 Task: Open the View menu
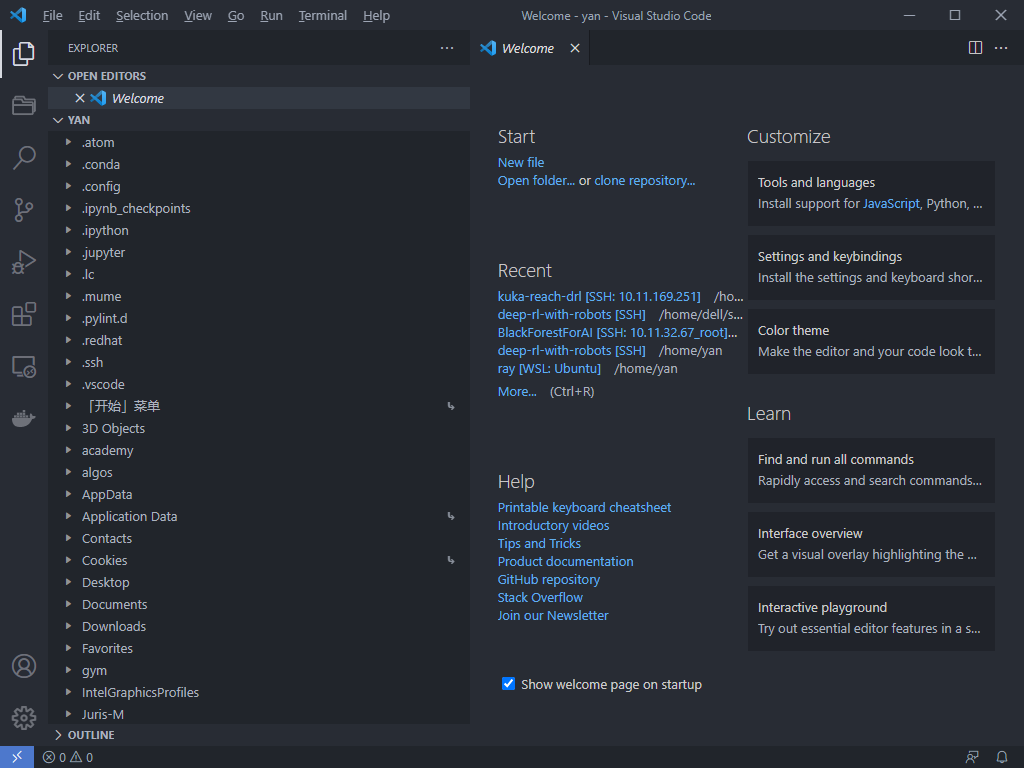point(197,15)
